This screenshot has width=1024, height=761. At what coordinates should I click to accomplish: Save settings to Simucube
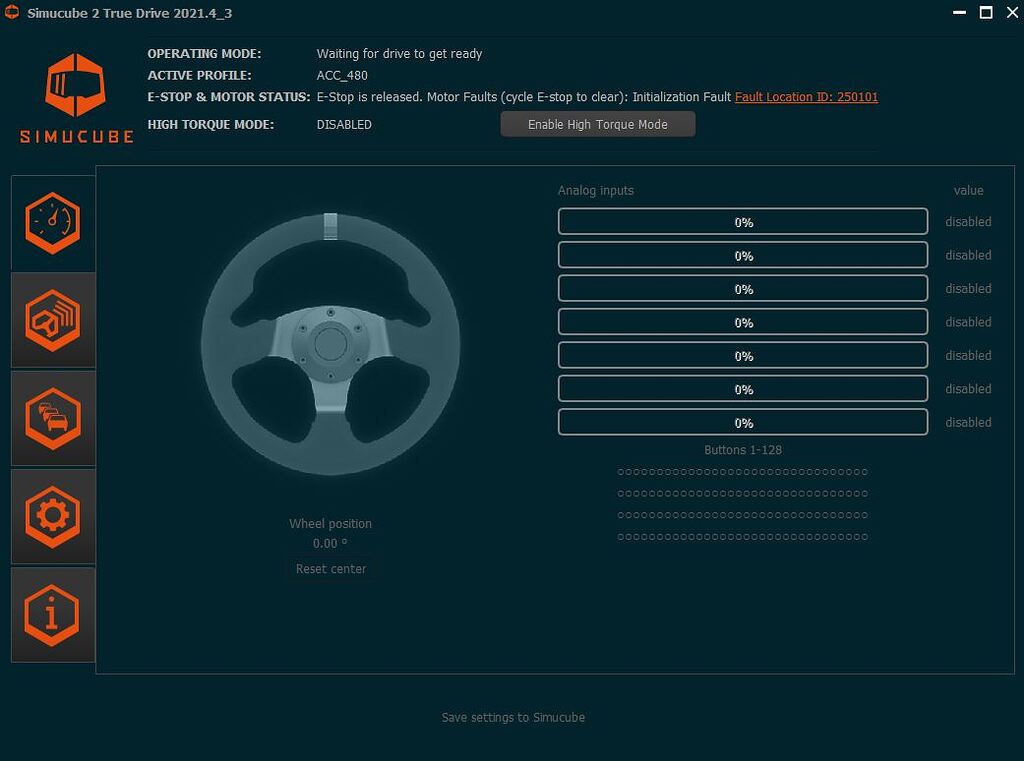coord(513,717)
